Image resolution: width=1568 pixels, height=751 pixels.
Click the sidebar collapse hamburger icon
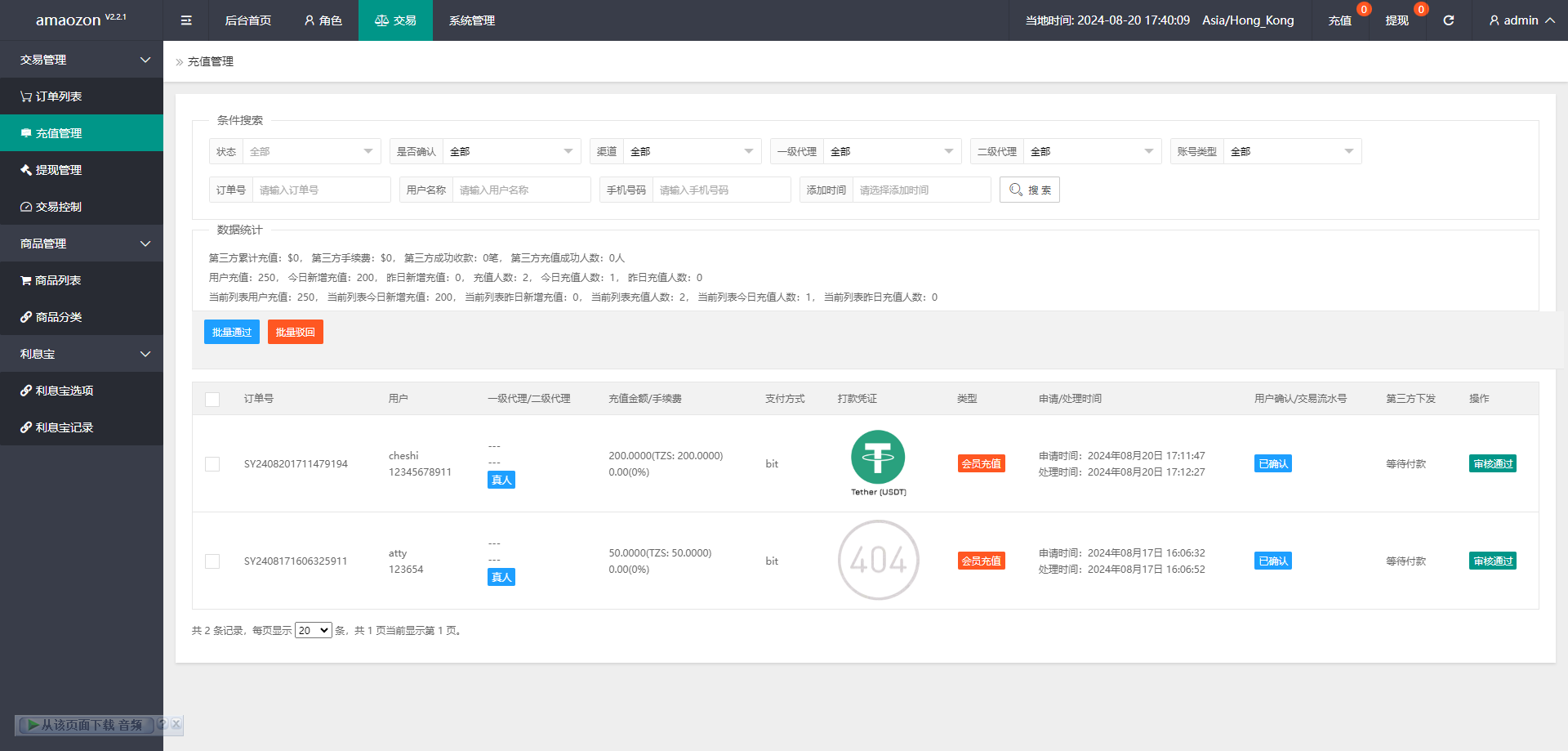coord(186,20)
